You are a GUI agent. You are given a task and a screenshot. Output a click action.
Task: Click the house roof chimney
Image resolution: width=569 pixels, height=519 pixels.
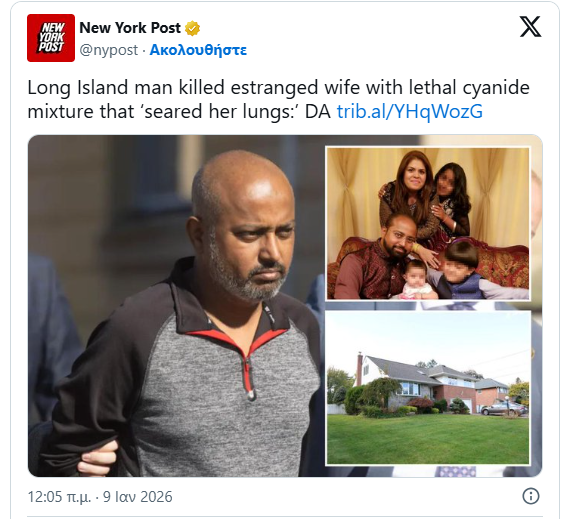pos(360,368)
